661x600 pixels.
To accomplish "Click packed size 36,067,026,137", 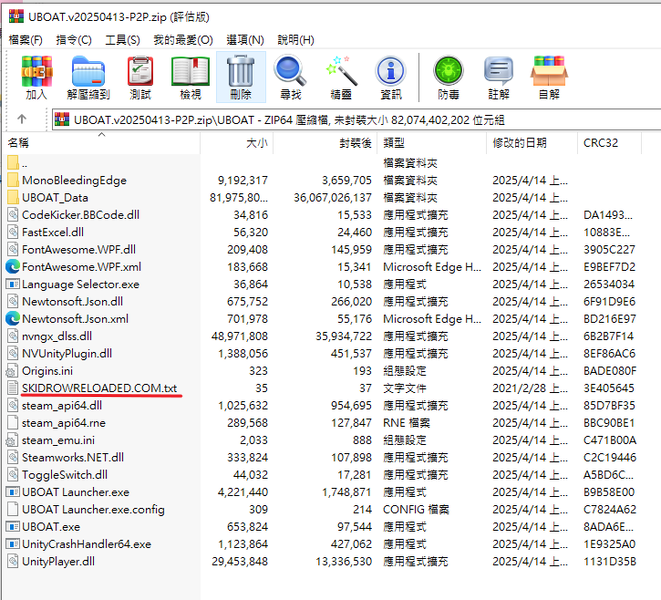I will tap(333, 197).
